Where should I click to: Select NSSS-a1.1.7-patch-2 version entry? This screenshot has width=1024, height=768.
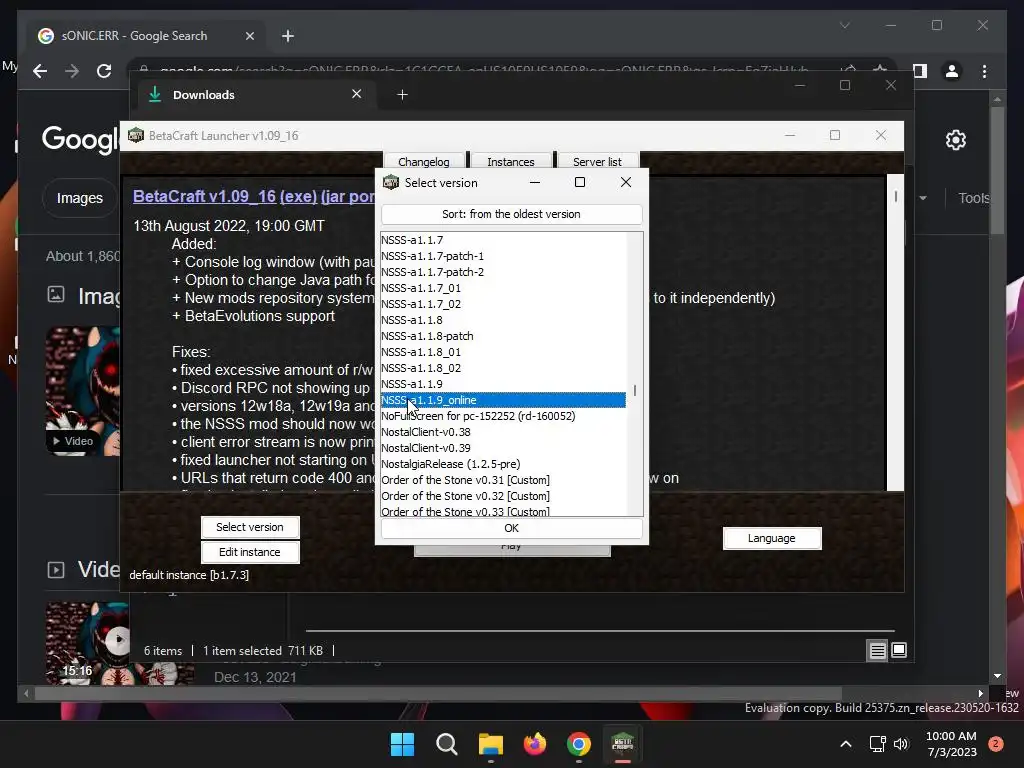pyautogui.click(x=503, y=272)
